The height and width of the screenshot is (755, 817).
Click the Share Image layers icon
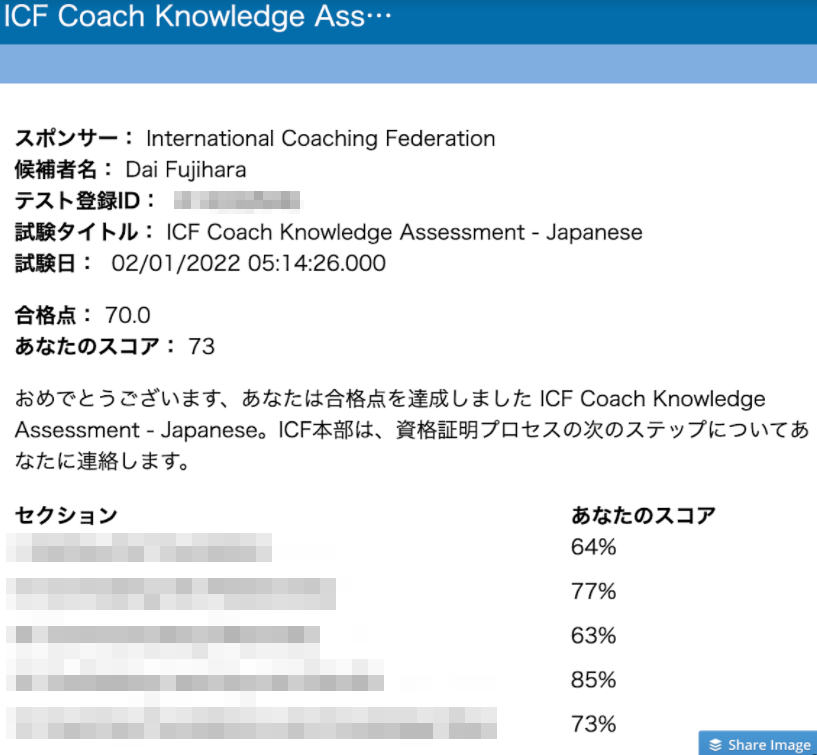716,745
